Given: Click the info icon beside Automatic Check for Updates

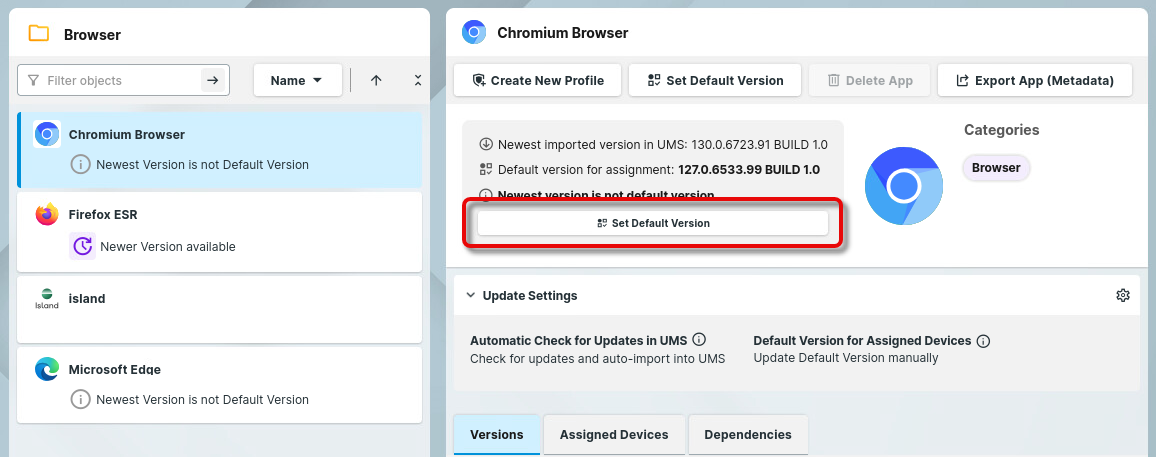Looking at the screenshot, I should point(699,340).
